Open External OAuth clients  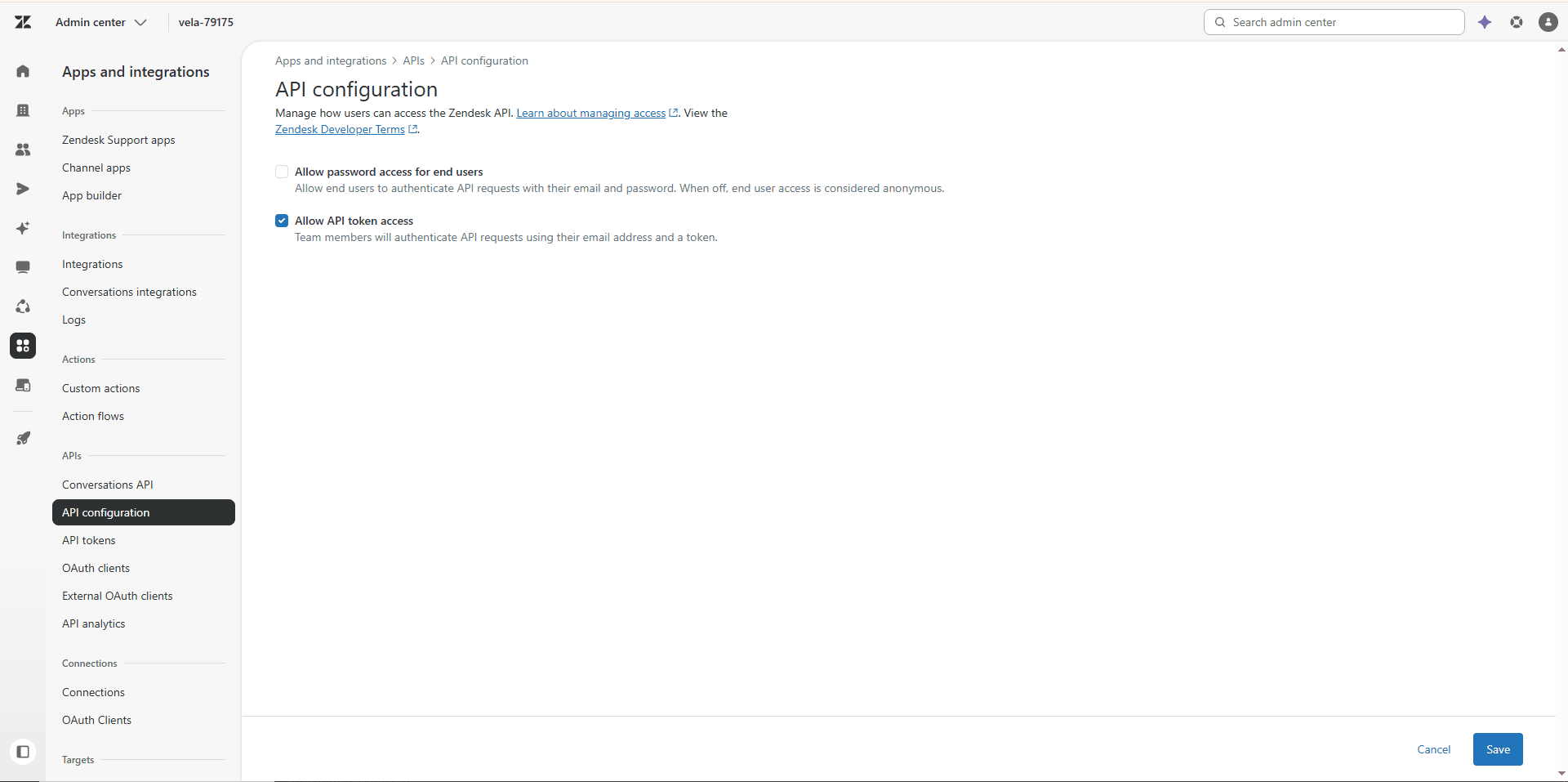tap(118, 596)
